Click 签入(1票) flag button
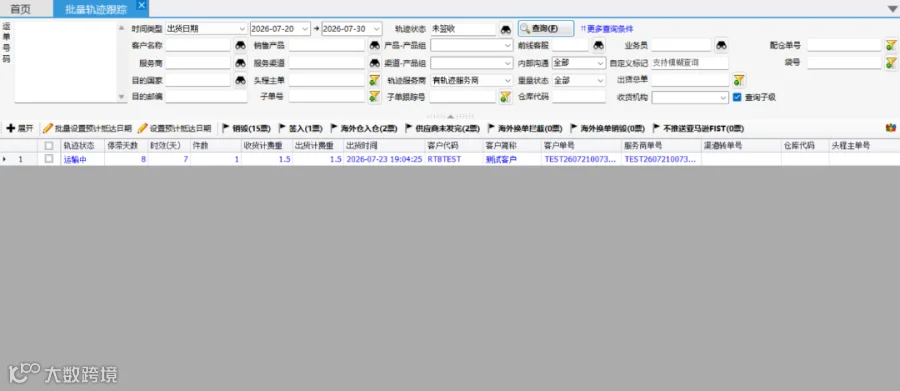900x391 pixels. (300, 128)
